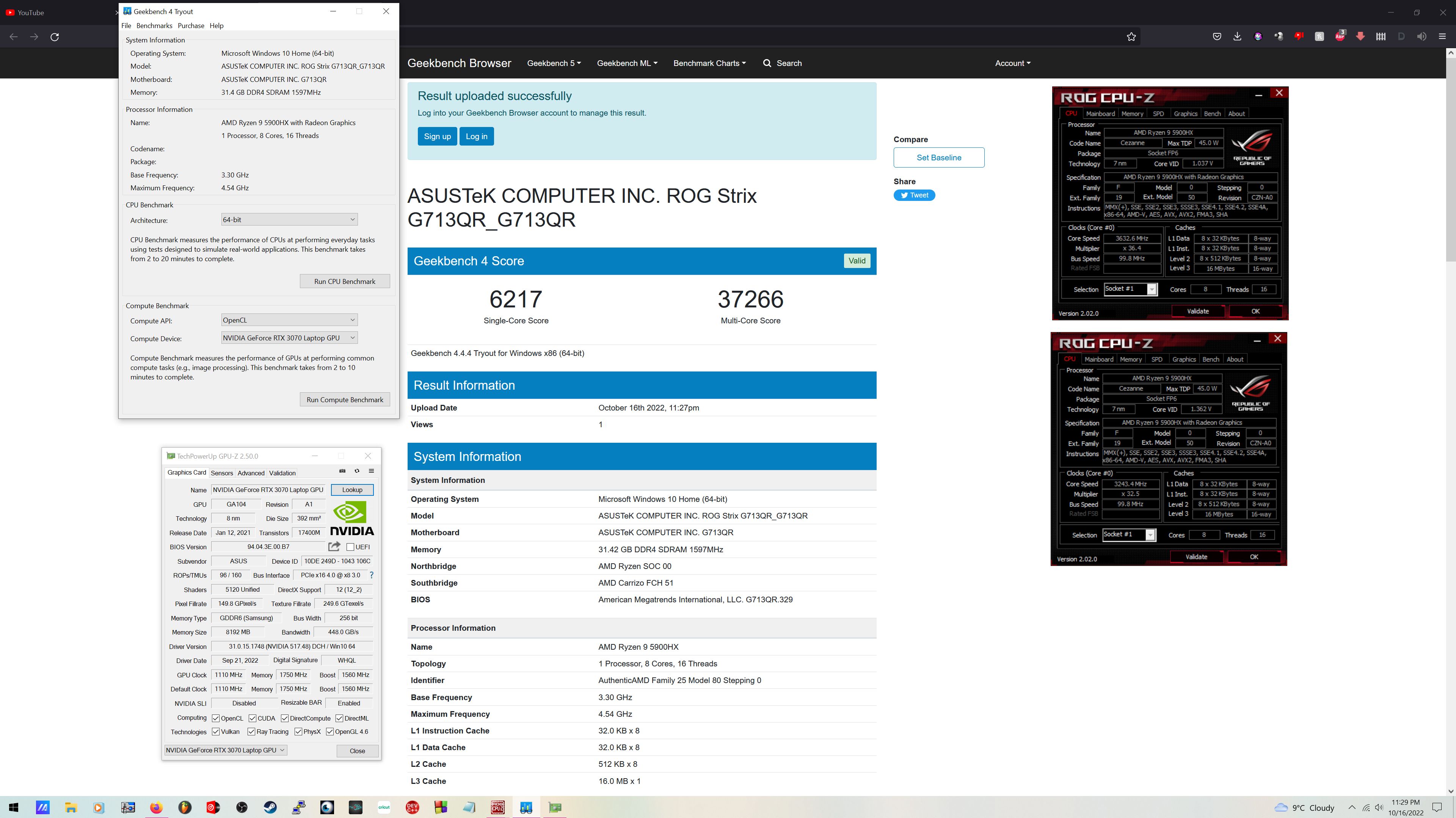
Task: Open the Benchmarks menu in Geekbench 4
Action: [154, 25]
